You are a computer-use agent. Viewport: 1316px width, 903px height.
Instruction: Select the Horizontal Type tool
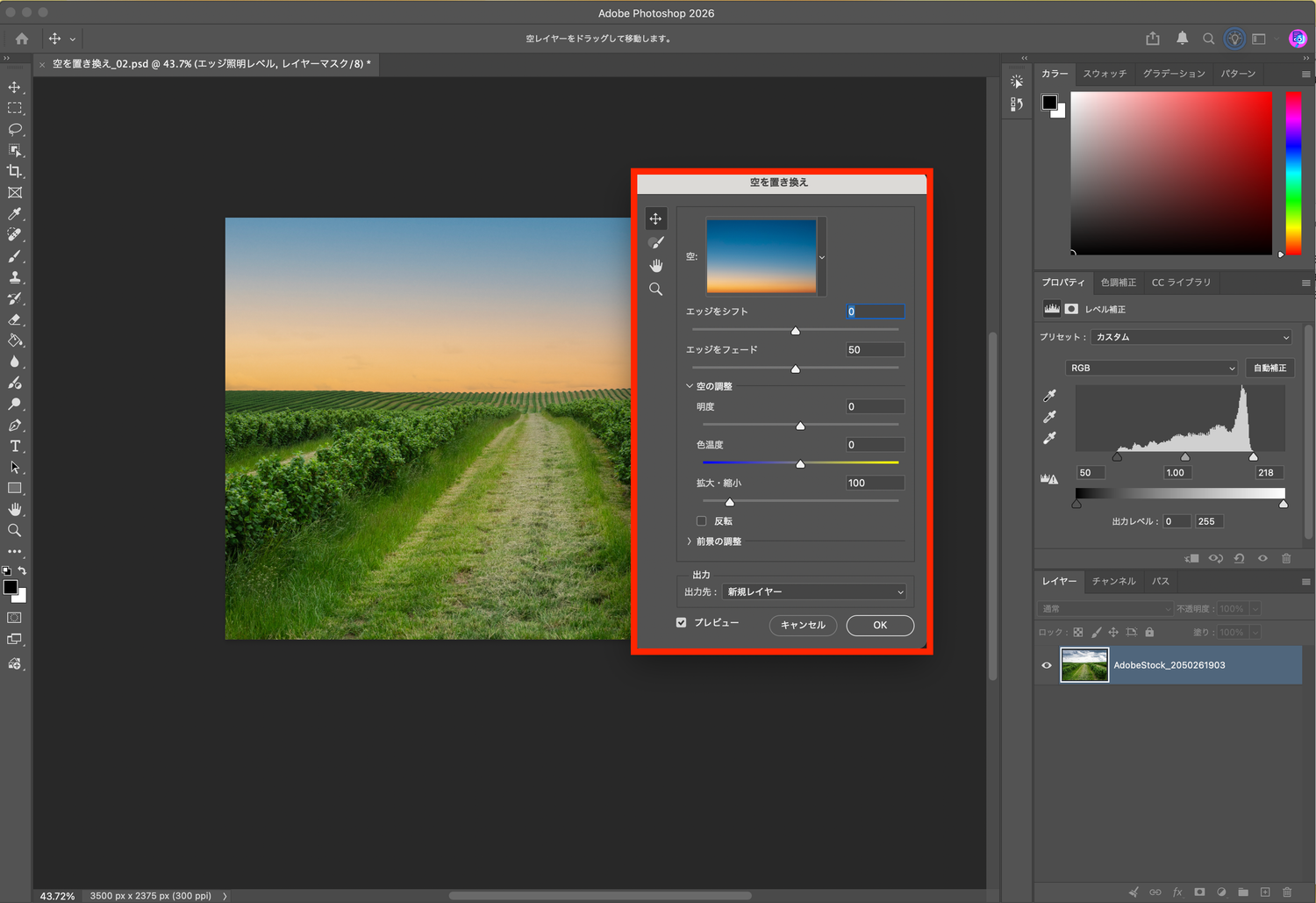[x=15, y=446]
